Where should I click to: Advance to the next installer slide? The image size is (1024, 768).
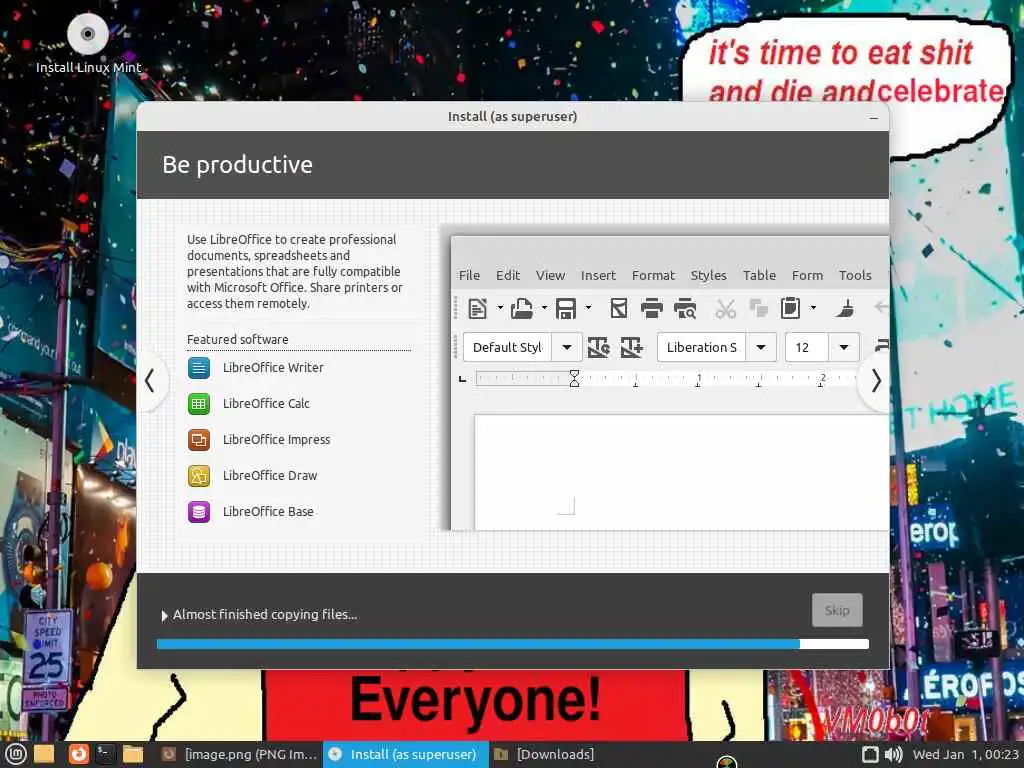876,380
